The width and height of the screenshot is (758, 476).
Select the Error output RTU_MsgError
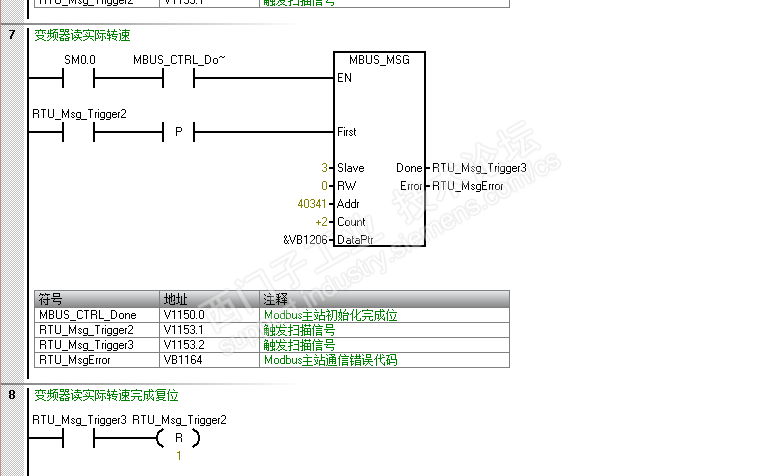coord(467,186)
